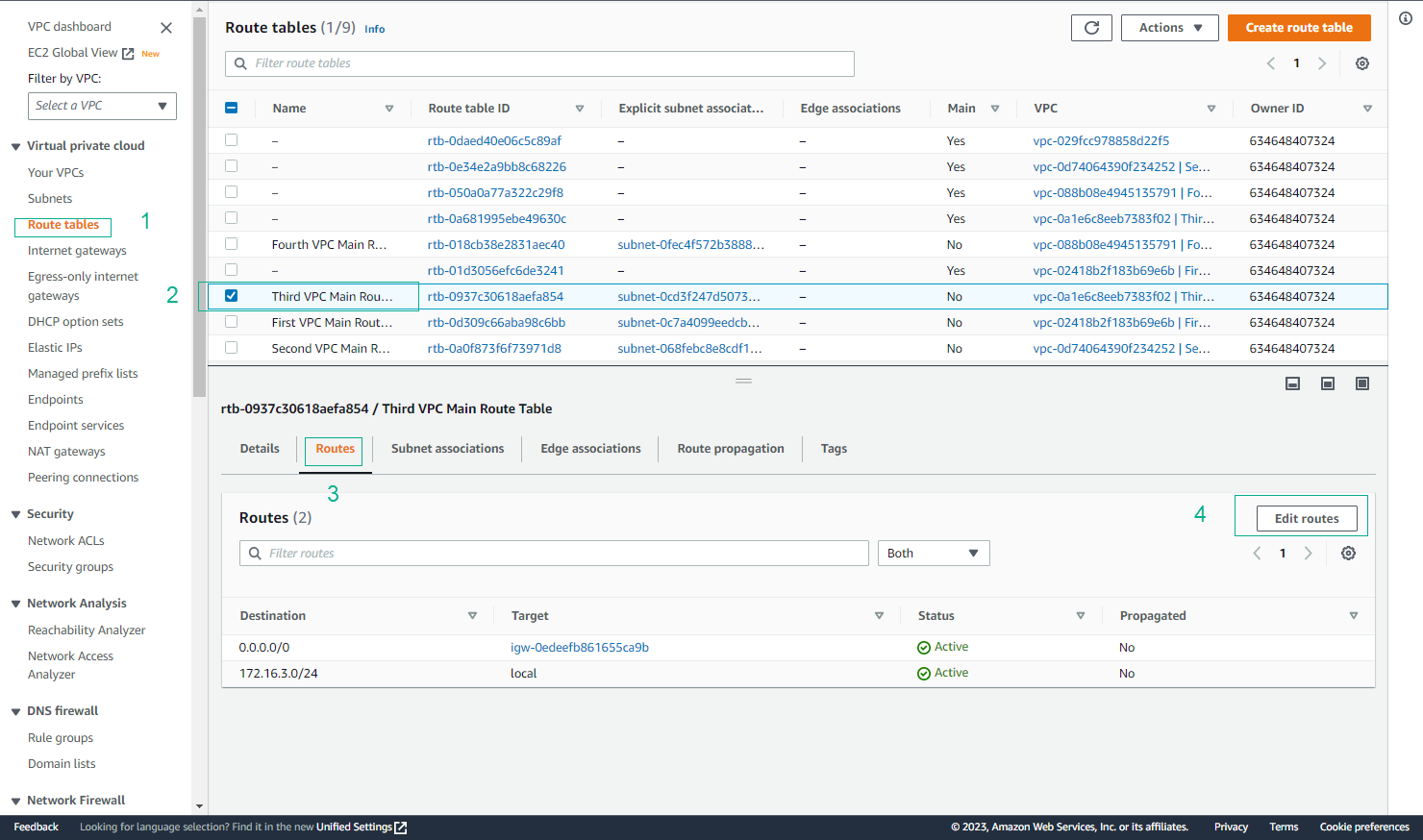Collapse the DNS firewall section
The image size is (1423, 840).
pyautogui.click(x=15, y=712)
